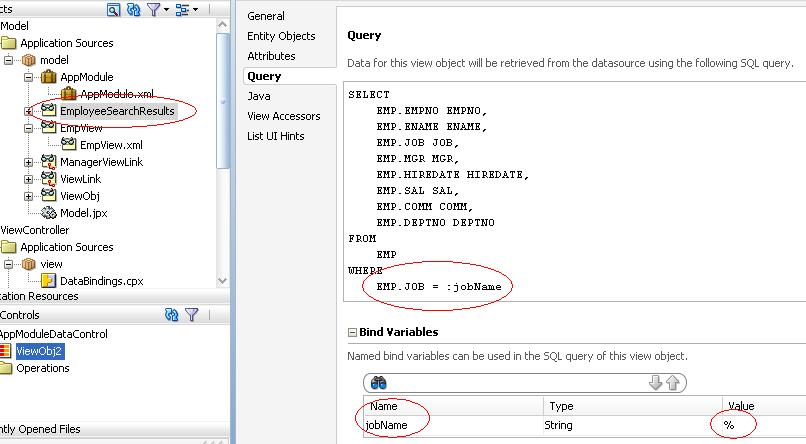Click the ManagerViewLink icon

point(49,162)
